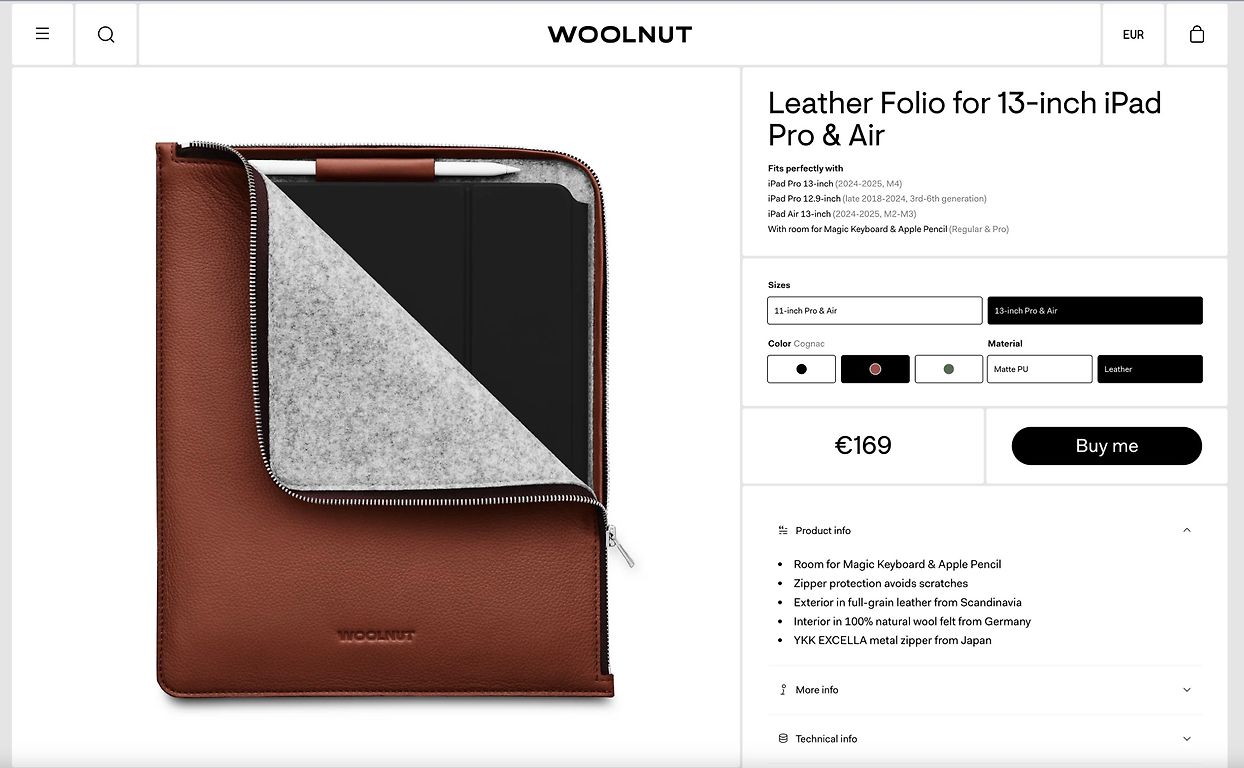Image resolution: width=1244 pixels, height=768 pixels.
Task: Open the shopping bag icon
Action: (x=1197, y=34)
